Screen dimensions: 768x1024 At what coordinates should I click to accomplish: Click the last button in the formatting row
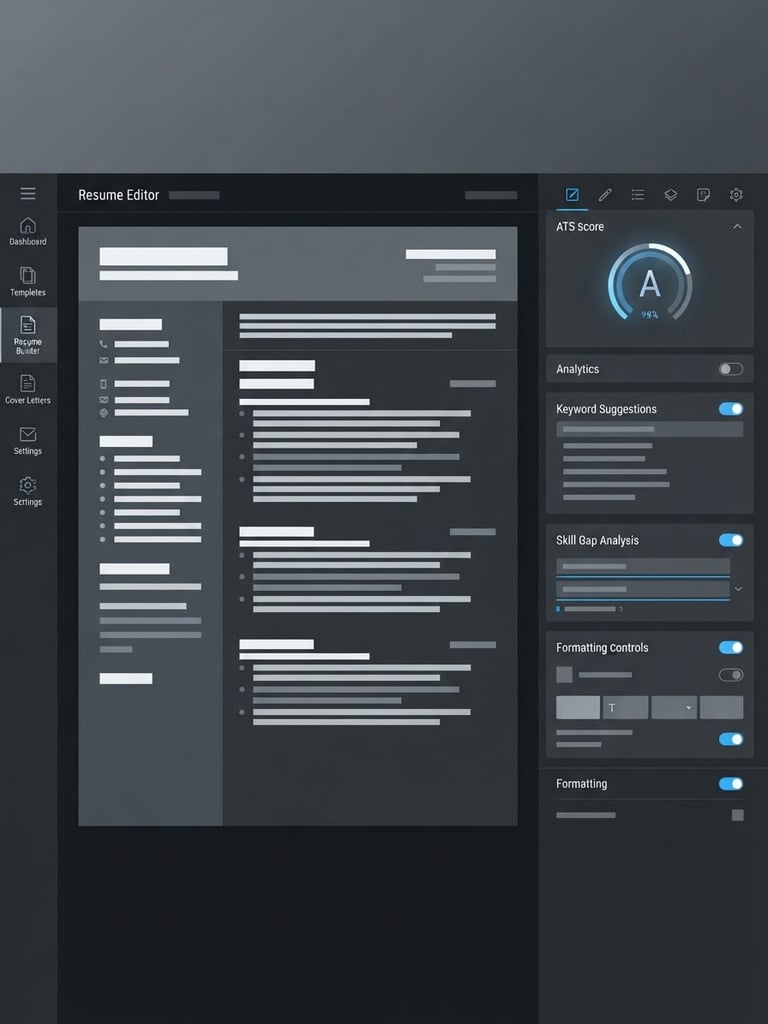tap(722, 707)
